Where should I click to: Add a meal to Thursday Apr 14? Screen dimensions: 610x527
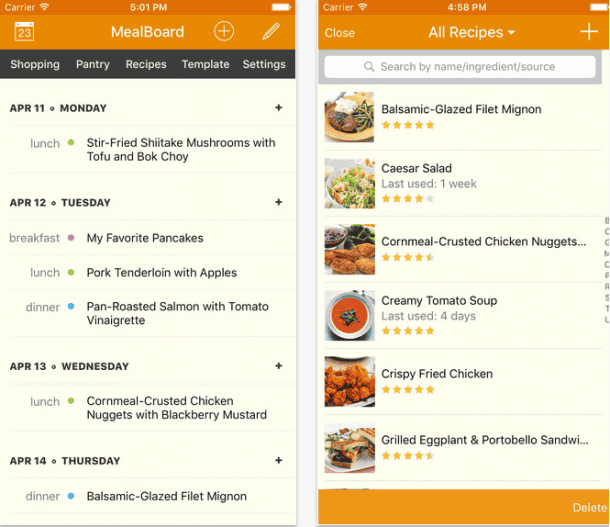(279, 461)
